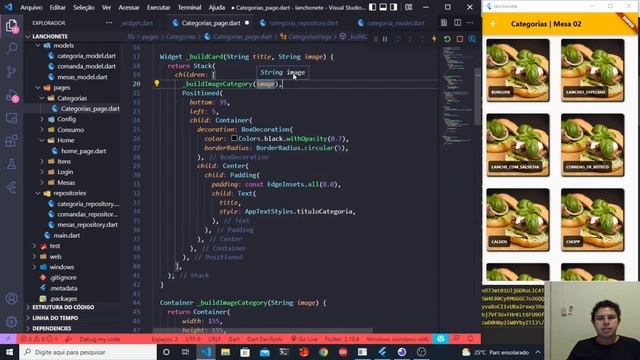The height and width of the screenshot is (360, 640).
Task: Click the Go Live status bar button
Action: click(x=304, y=339)
